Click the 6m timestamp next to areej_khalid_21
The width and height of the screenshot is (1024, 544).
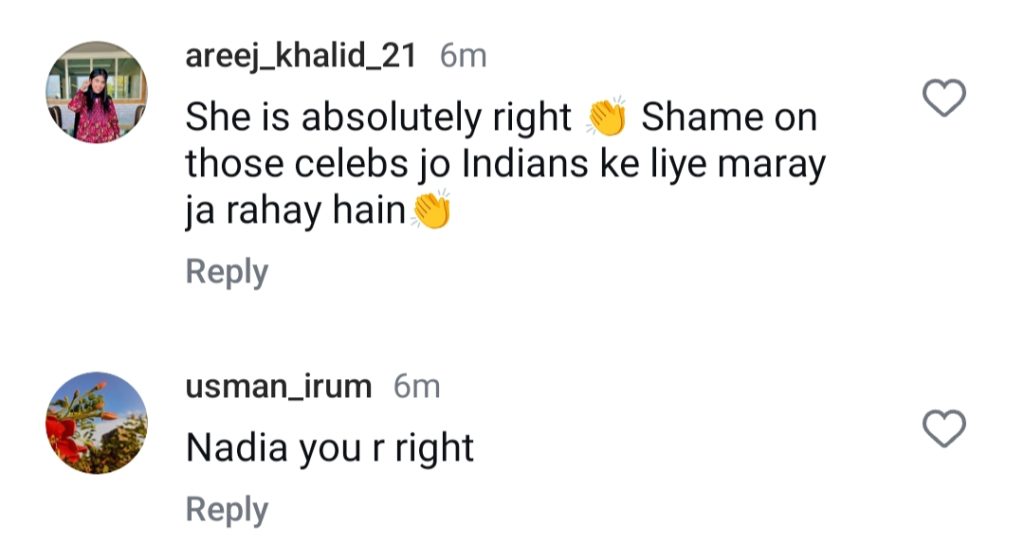463,56
